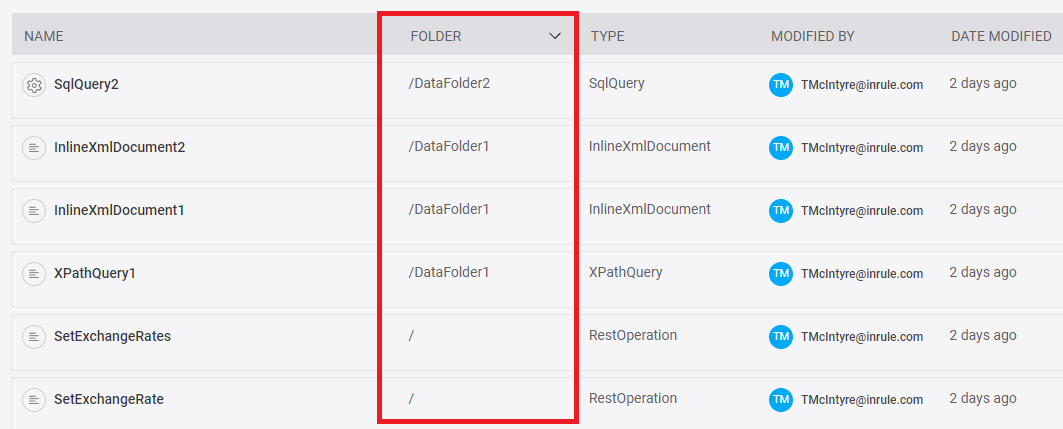Click the document icon beside InlineXmlDocument1
The width and height of the screenshot is (1063, 429).
34,211
